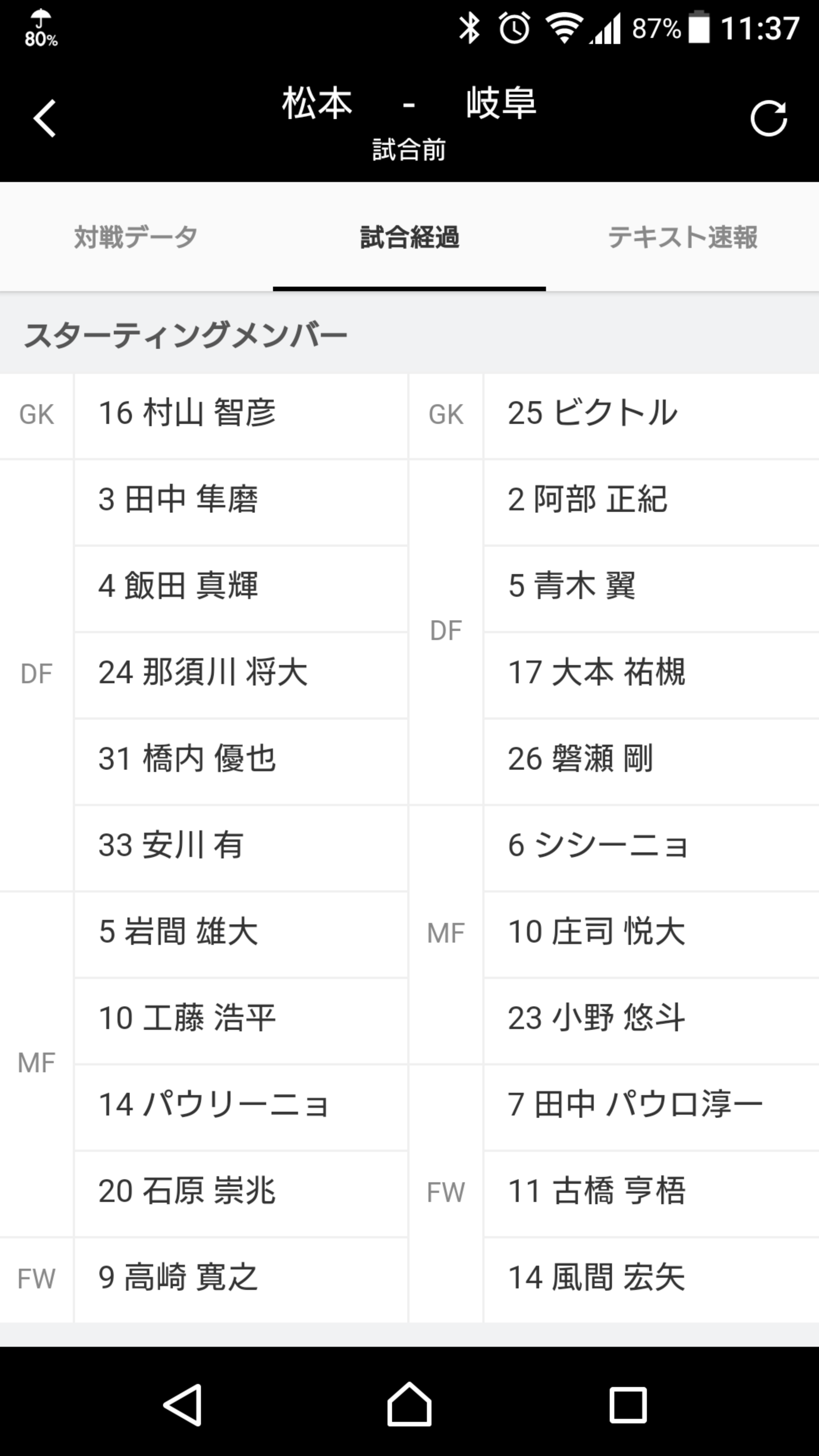Select player 14 パウリーニョ
Screen dimensions: 819x1456
213,1105
